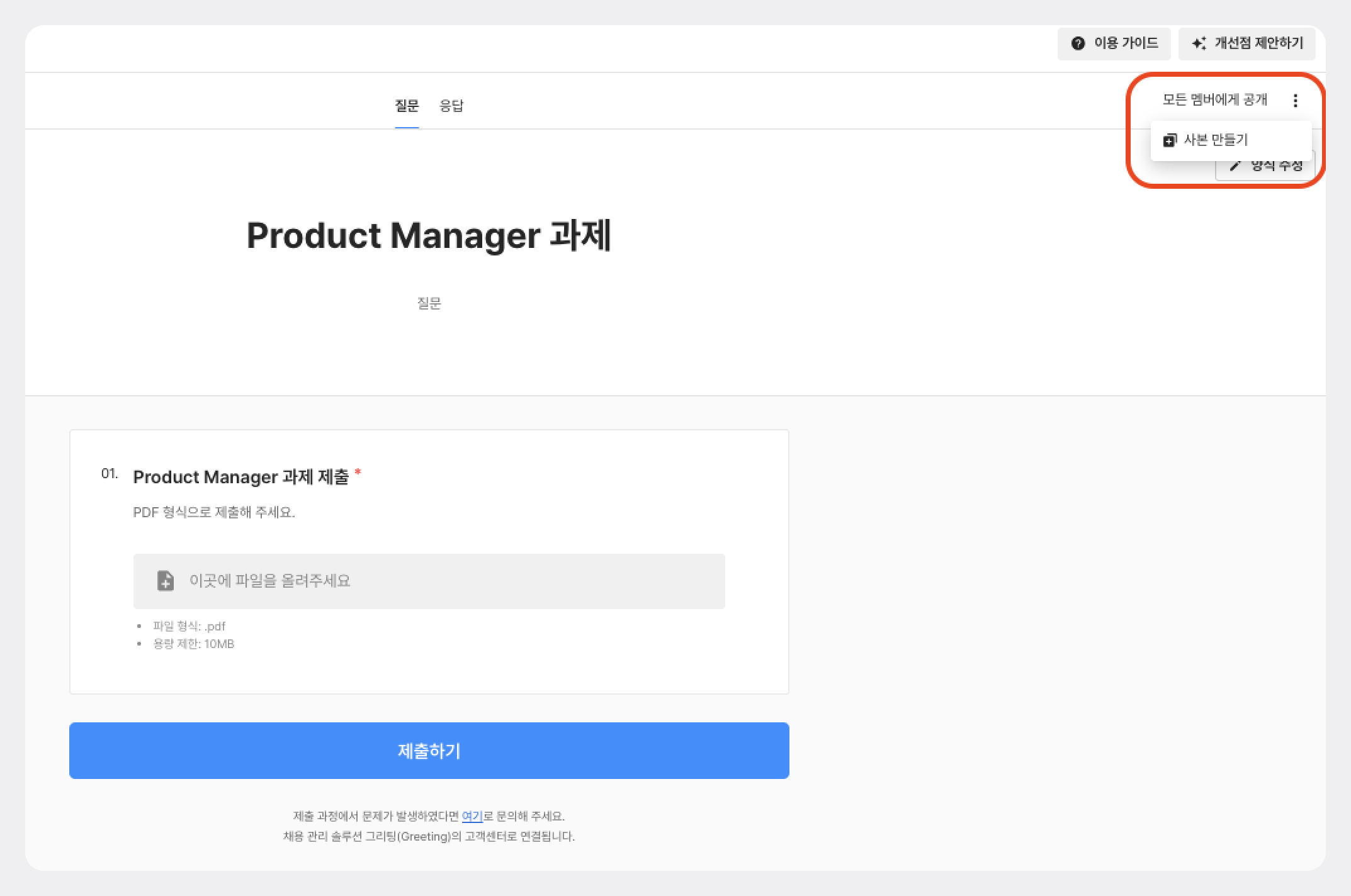Follow the 여기 support link

[x=472, y=816]
